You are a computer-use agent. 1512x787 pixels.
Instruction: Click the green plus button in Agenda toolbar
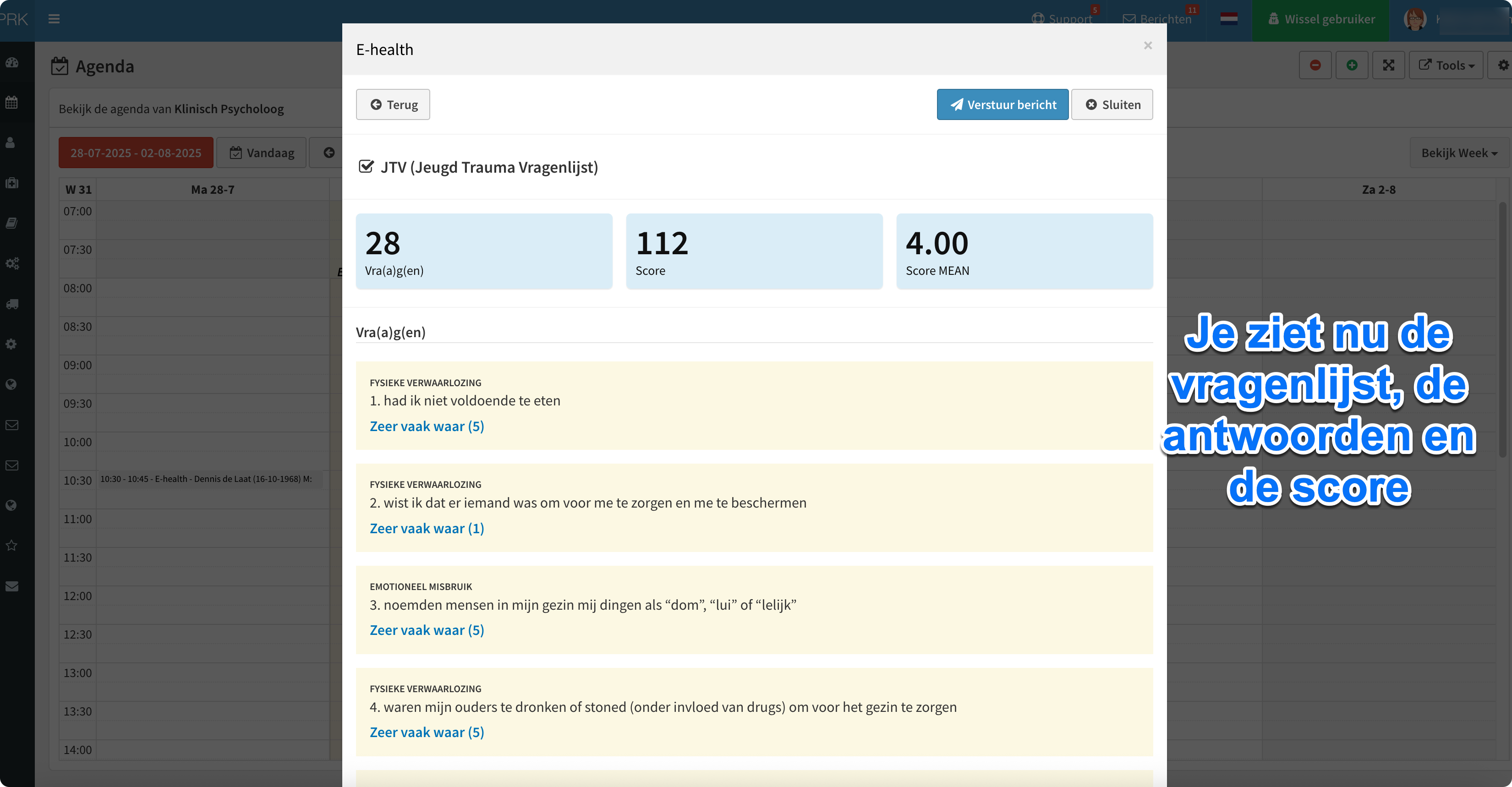click(1352, 65)
